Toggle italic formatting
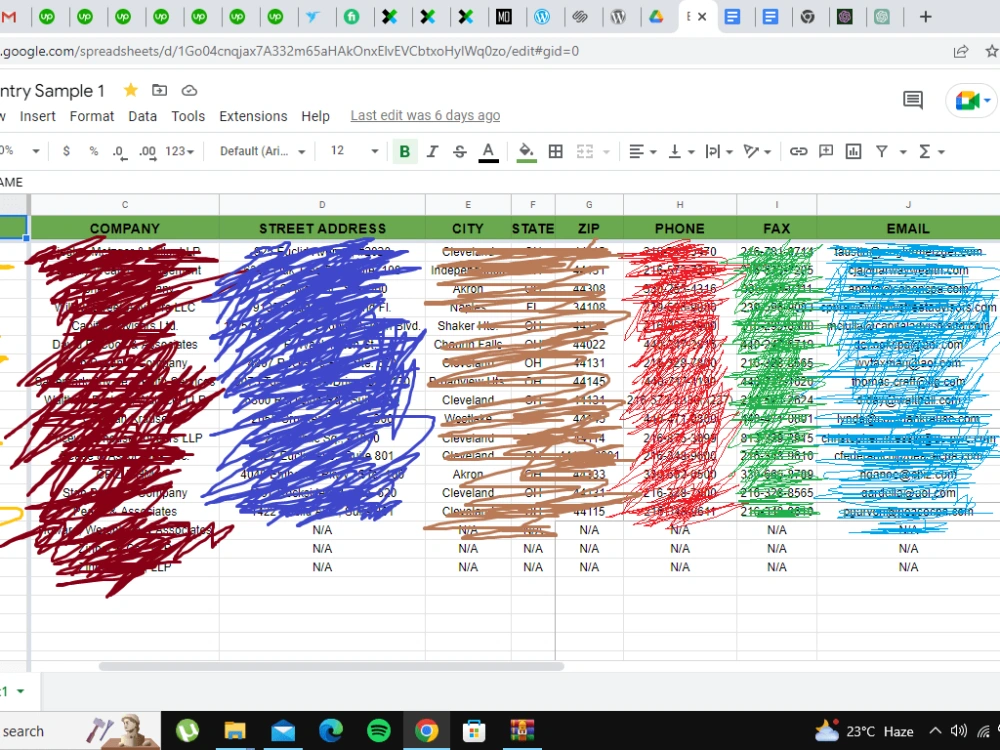This screenshot has height=750, width=1000. point(432,151)
